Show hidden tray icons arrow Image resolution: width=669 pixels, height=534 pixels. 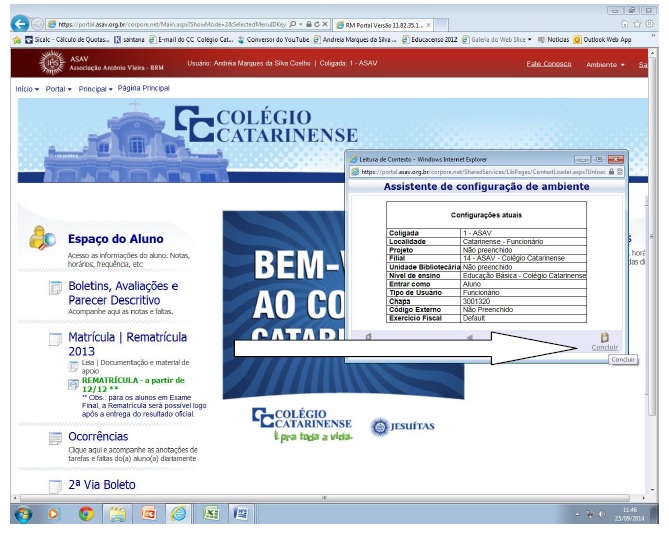577,514
